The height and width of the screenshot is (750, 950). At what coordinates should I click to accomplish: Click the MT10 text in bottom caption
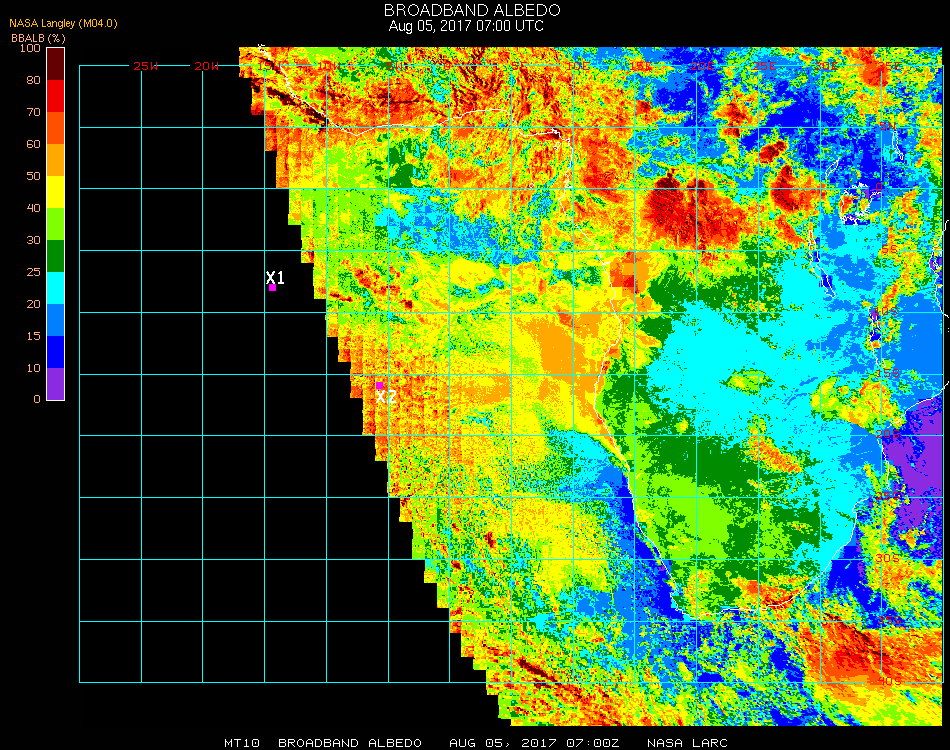243,743
